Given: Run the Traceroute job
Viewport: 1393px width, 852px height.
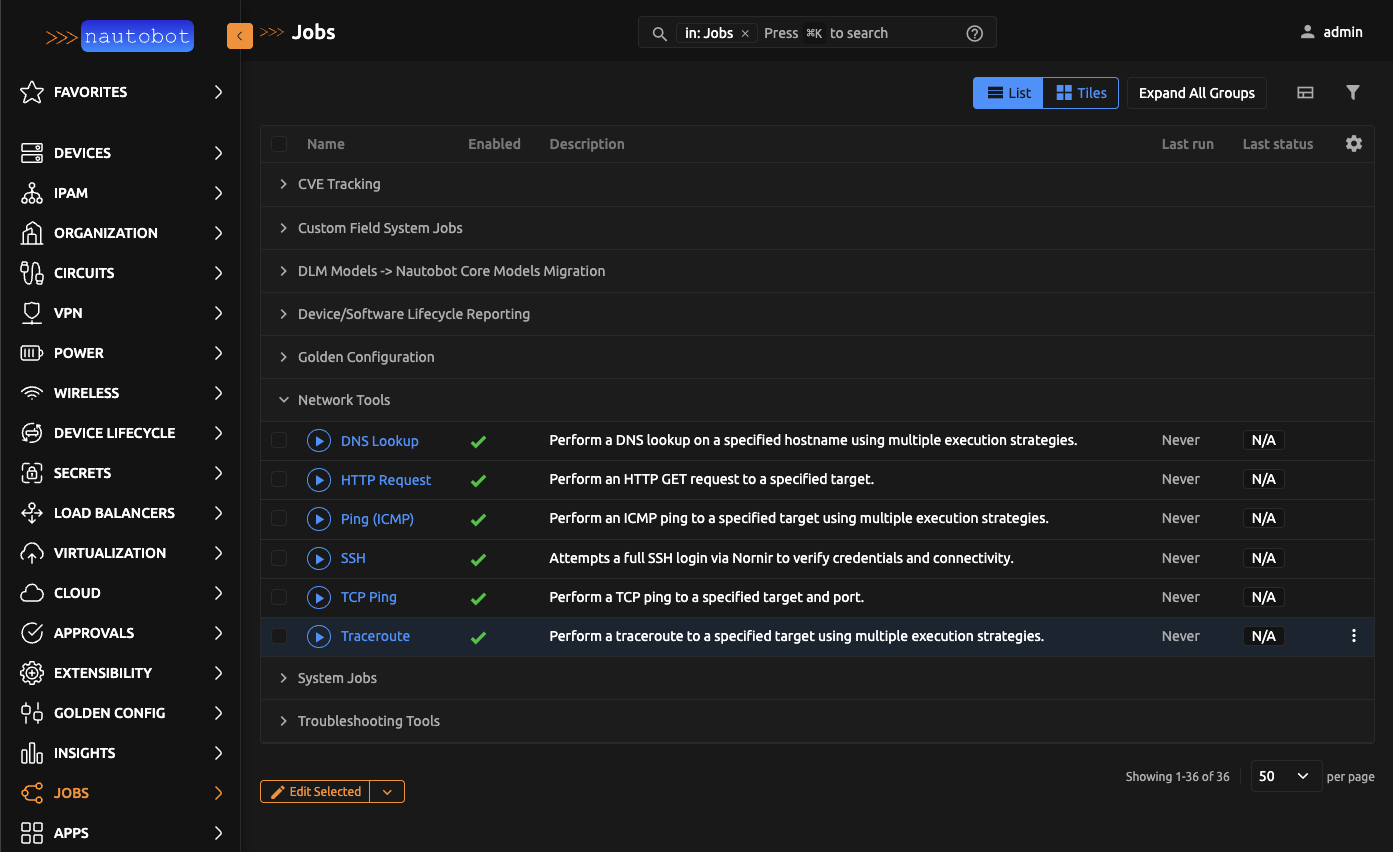Looking at the screenshot, I should pyautogui.click(x=319, y=636).
